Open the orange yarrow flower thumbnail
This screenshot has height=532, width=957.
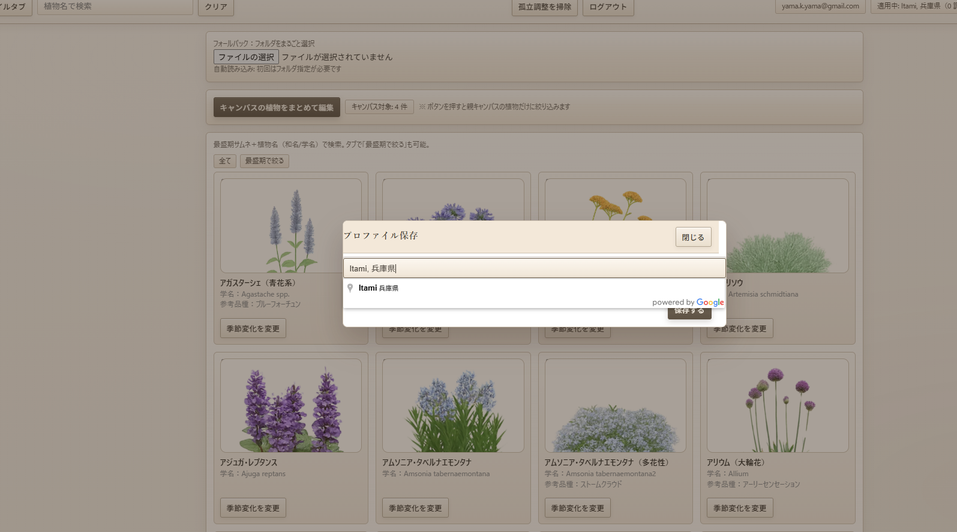coord(615,200)
